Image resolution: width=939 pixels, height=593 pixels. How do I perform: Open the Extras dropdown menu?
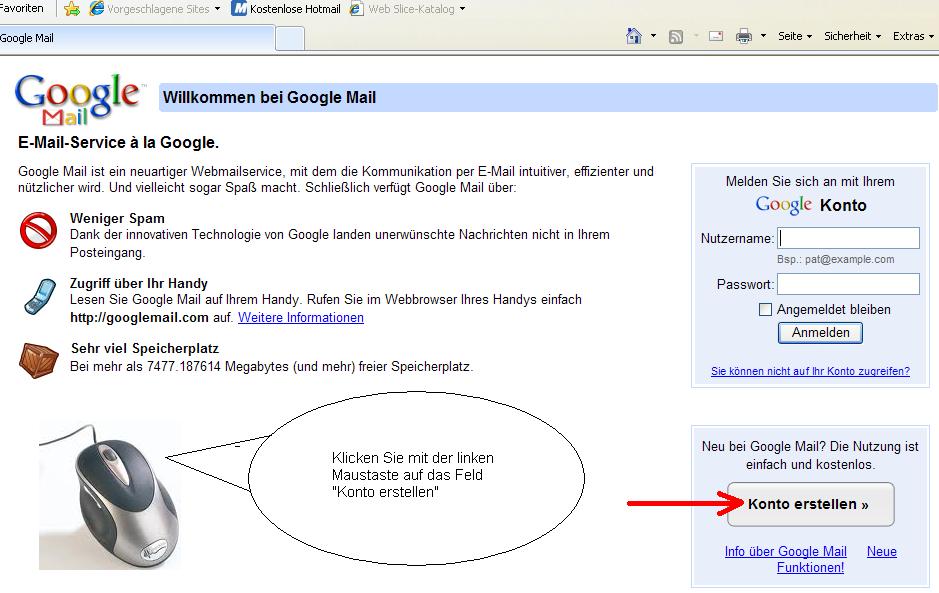click(x=913, y=36)
